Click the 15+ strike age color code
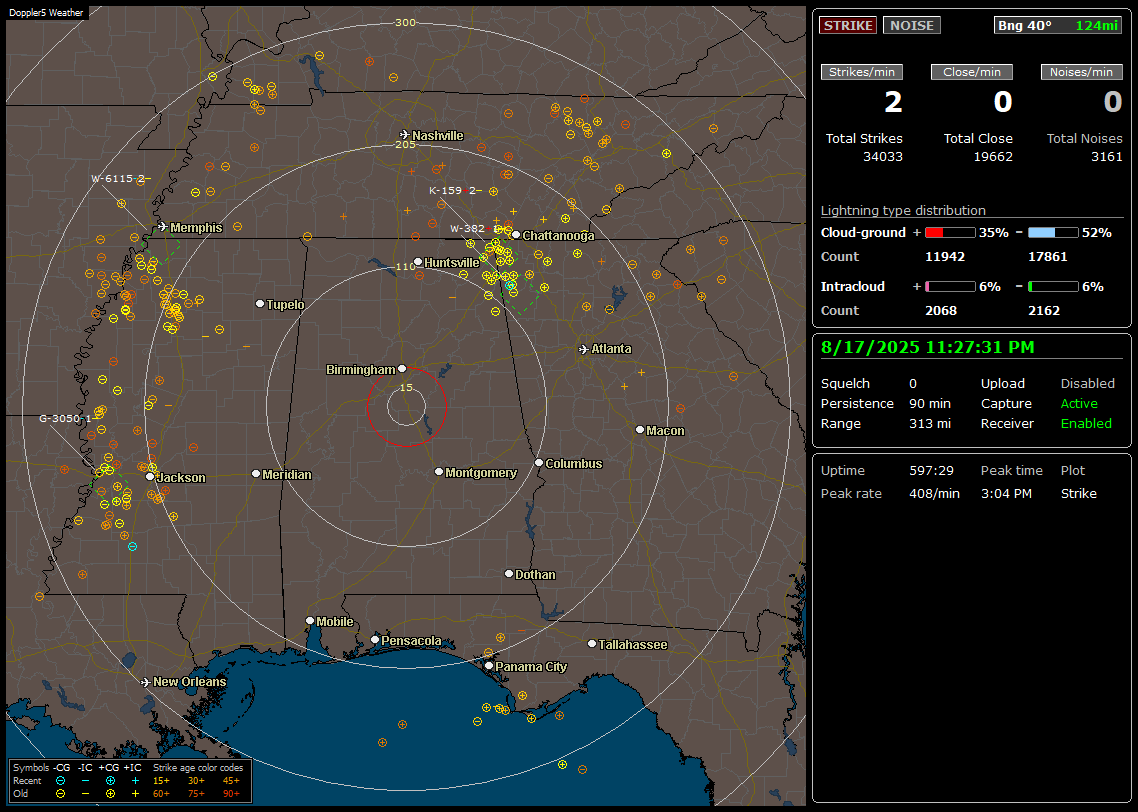This screenshot has height=812, width=1138. tap(161, 781)
